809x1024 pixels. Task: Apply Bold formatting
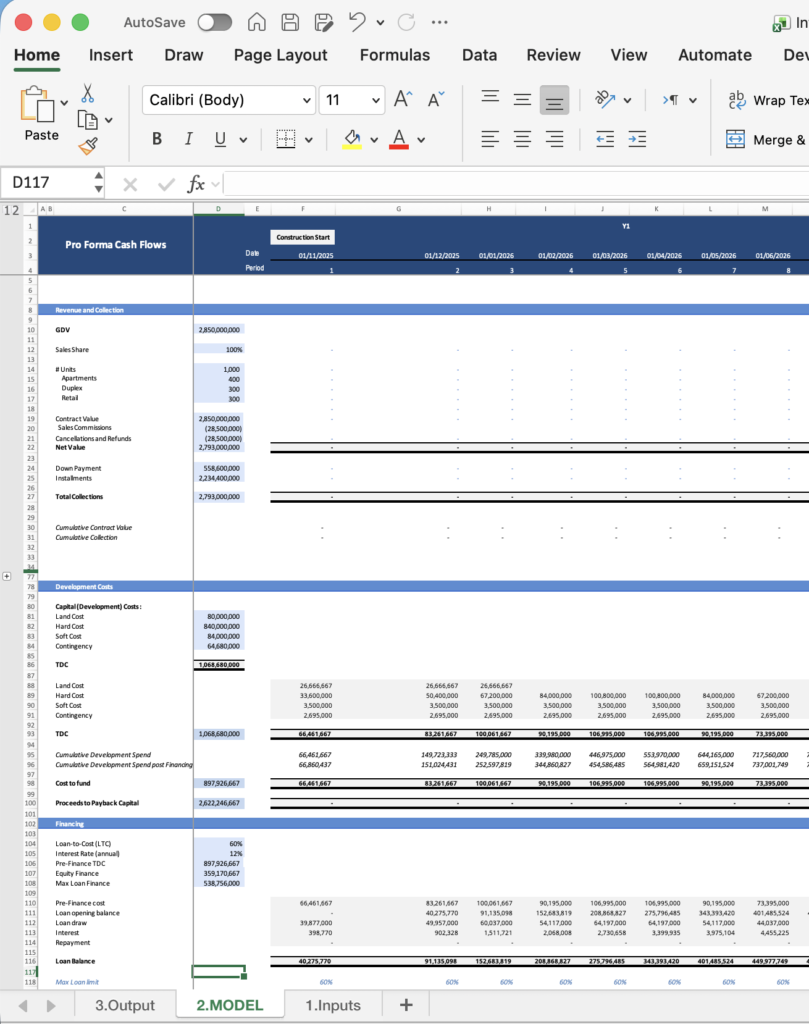(x=157, y=139)
